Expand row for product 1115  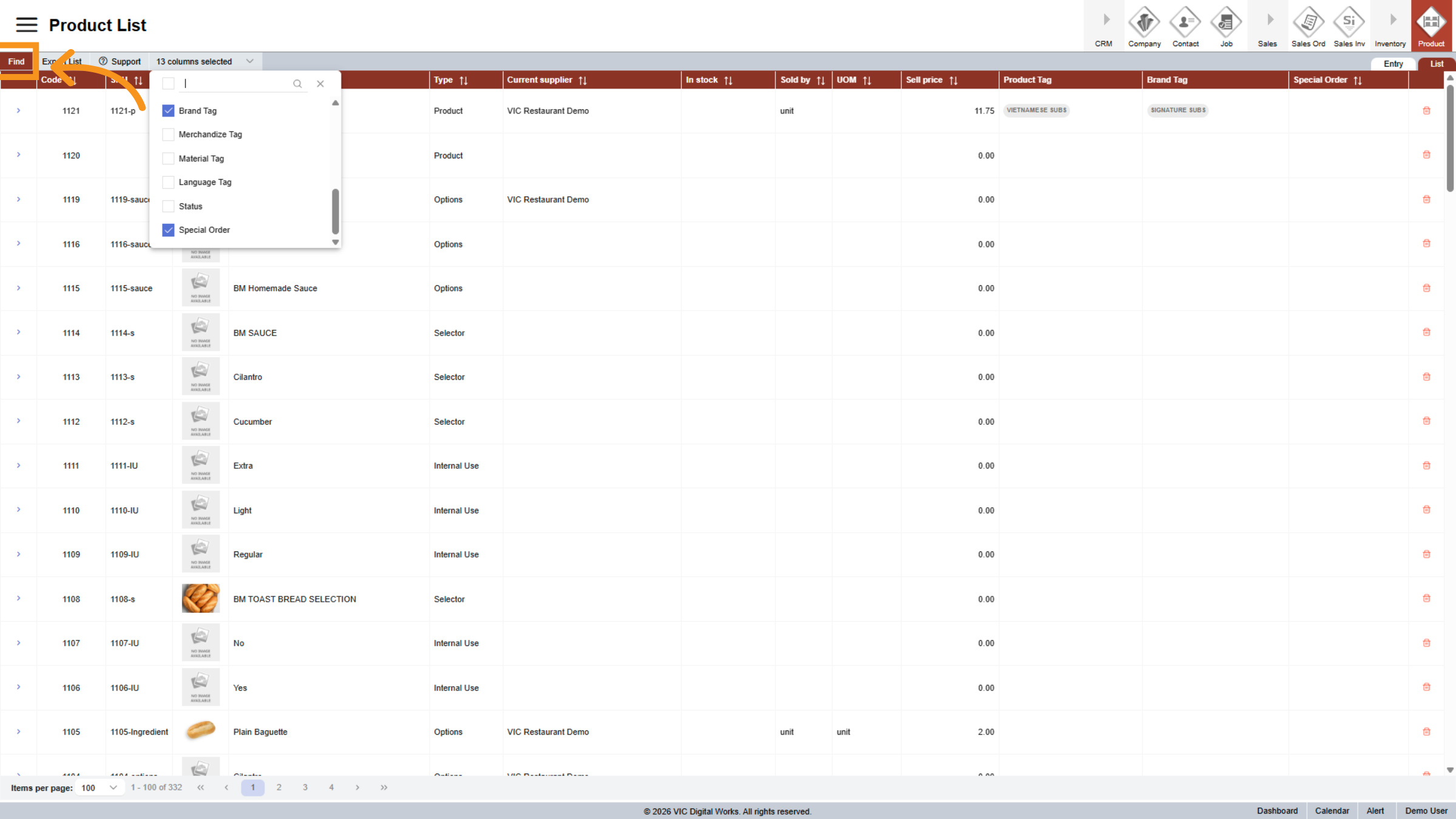(x=19, y=288)
